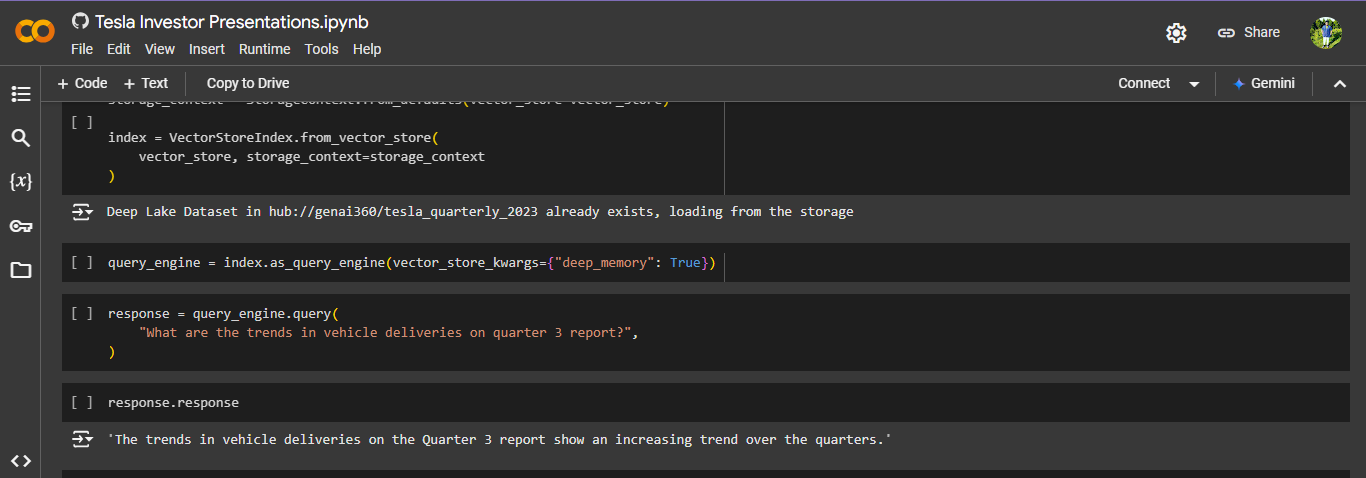The image size is (1366, 478).
Task: Open the settings gear icon
Action: tap(1176, 33)
